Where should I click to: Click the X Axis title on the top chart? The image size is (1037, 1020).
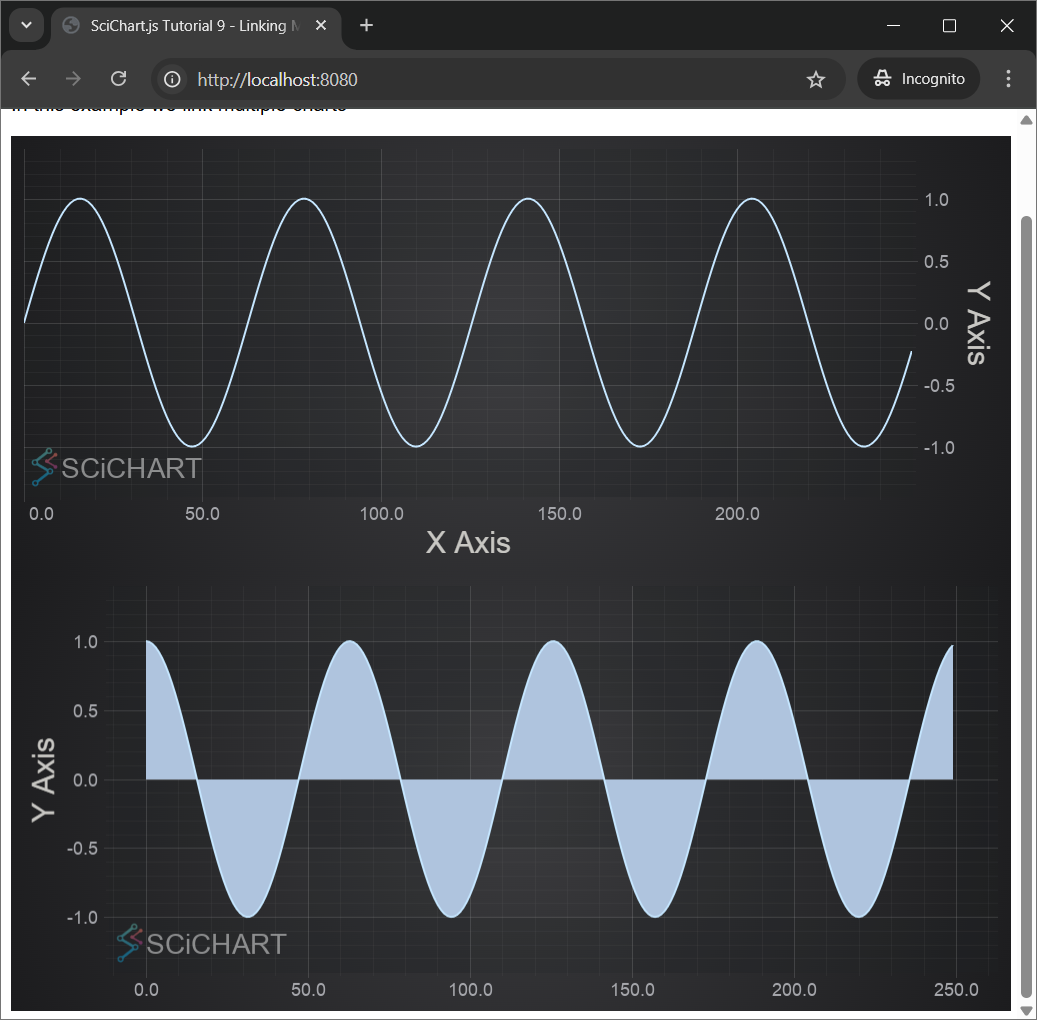click(x=467, y=542)
